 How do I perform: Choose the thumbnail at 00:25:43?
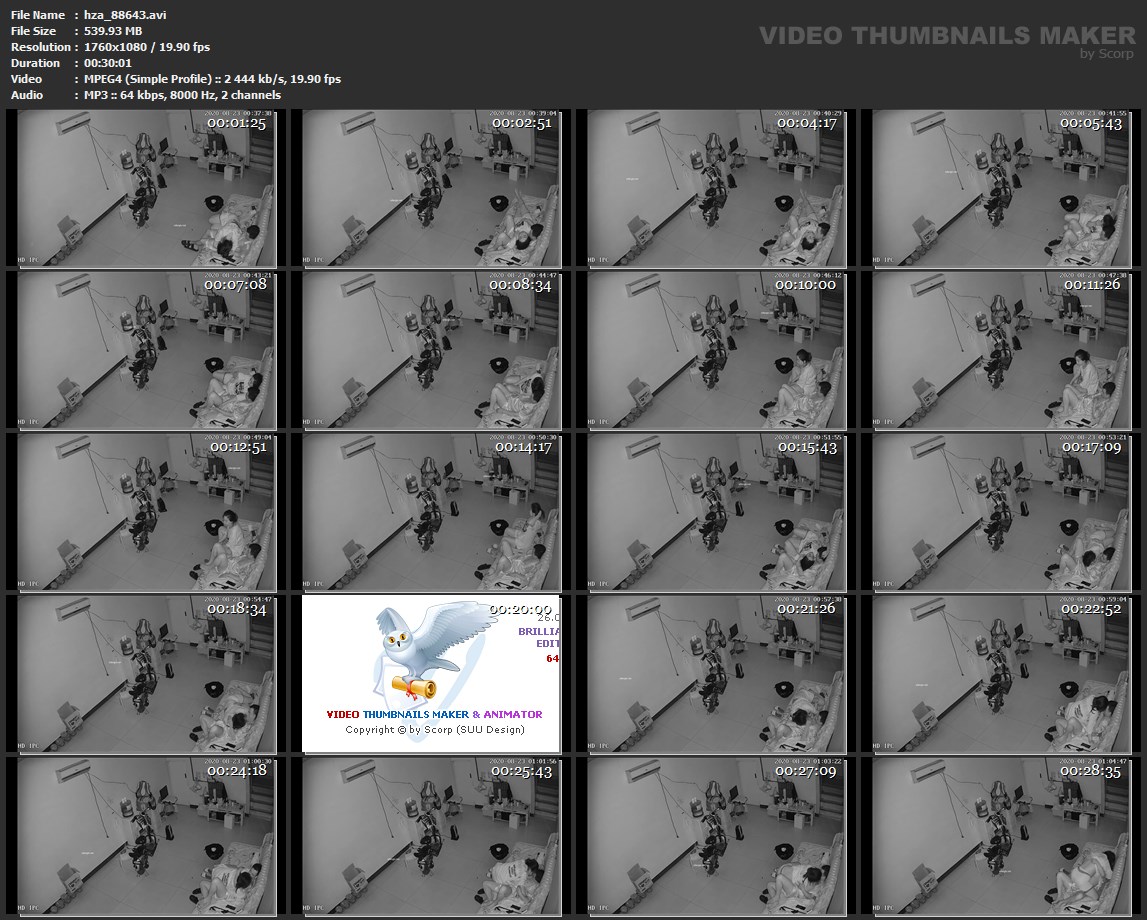431,837
